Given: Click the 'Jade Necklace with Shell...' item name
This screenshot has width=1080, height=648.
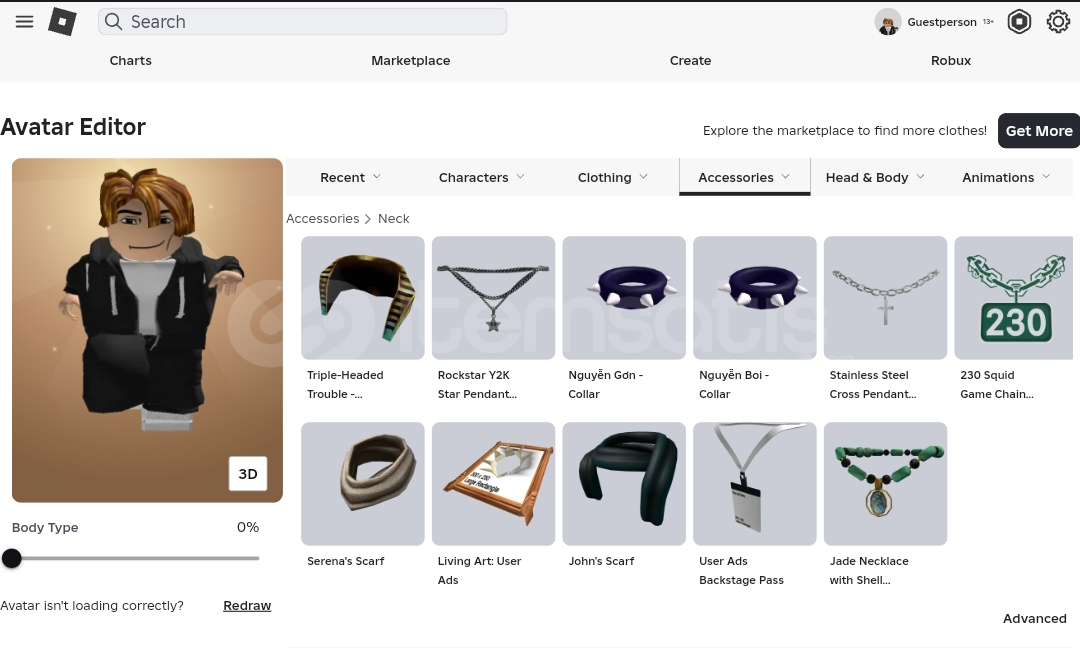Looking at the screenshot, I should point(869,570).
